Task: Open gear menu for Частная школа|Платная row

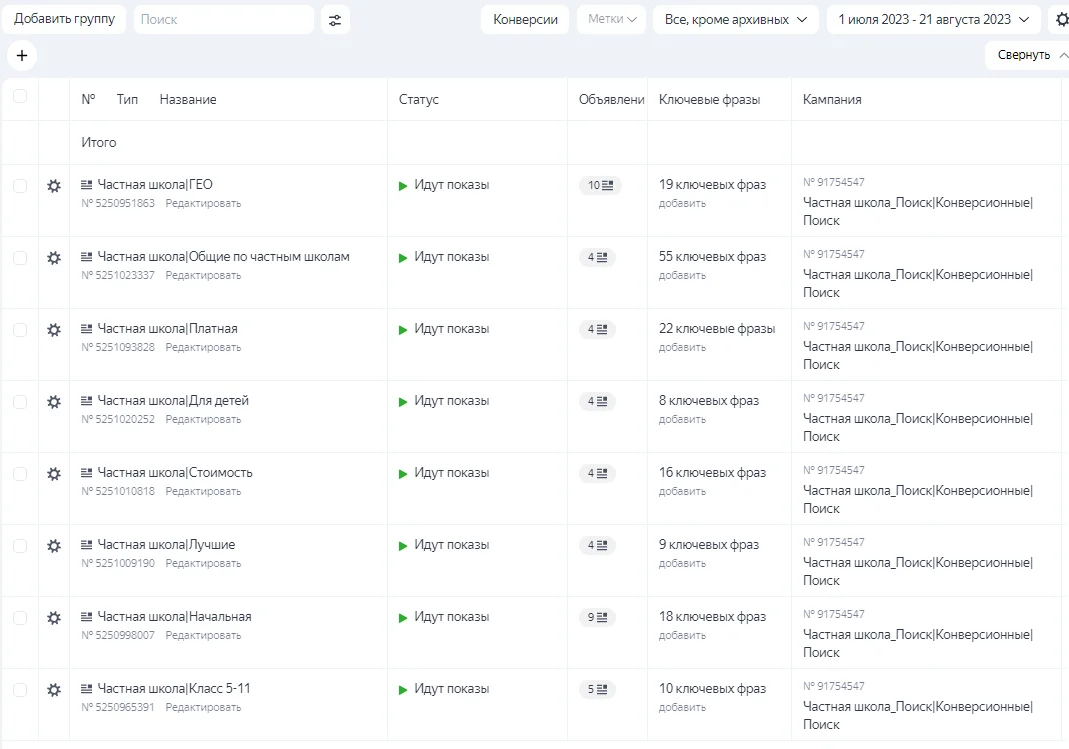Action: (54, 330)
